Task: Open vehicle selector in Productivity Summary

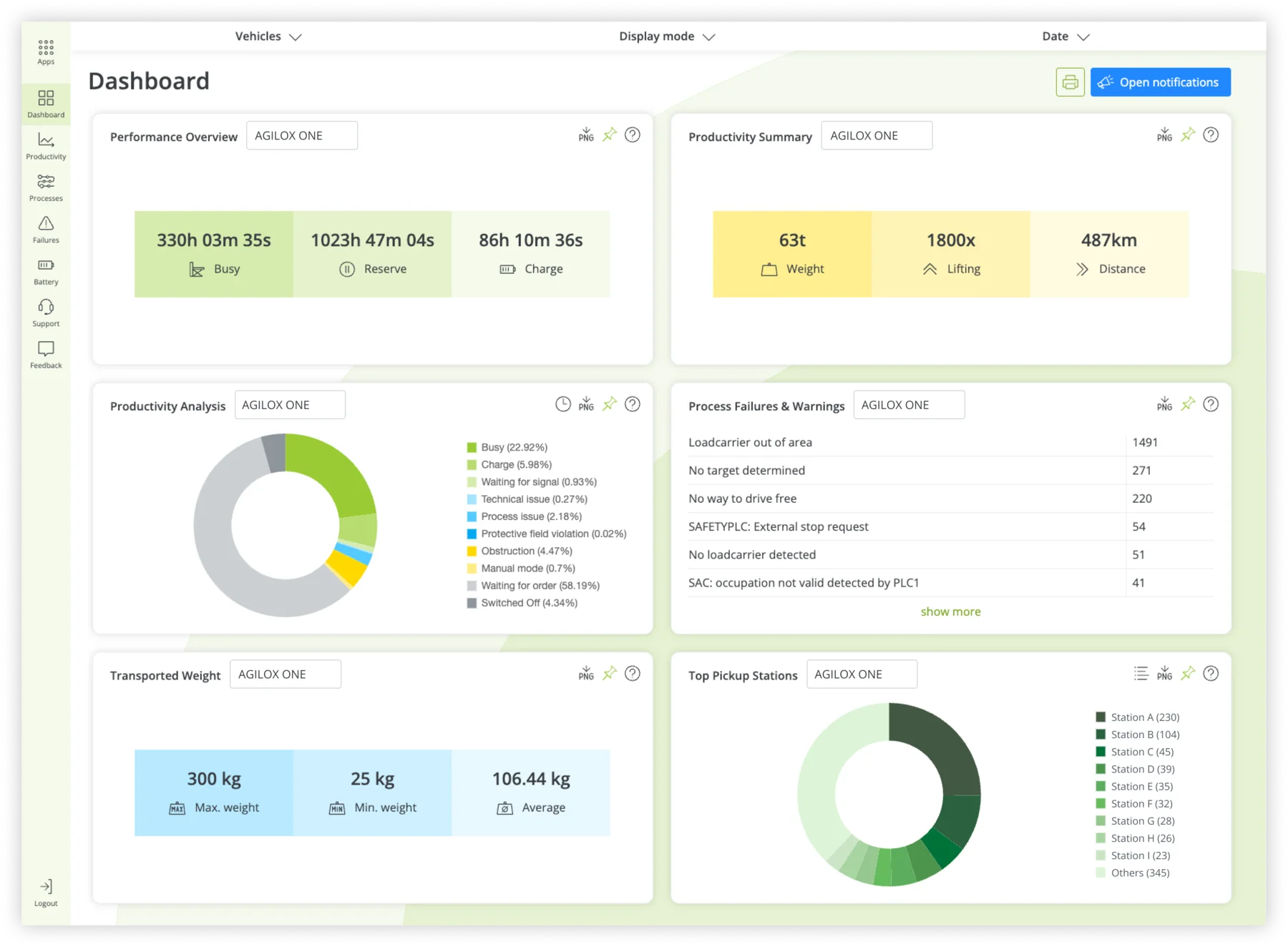Action: [877, 135]
